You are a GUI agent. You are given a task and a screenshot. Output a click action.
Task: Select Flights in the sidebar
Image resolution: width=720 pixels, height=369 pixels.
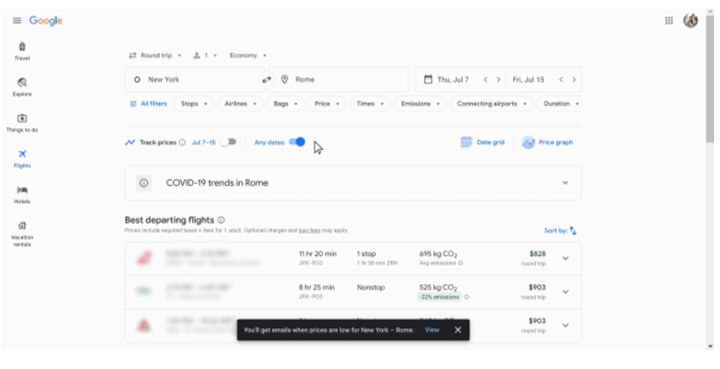click(22, 159)
